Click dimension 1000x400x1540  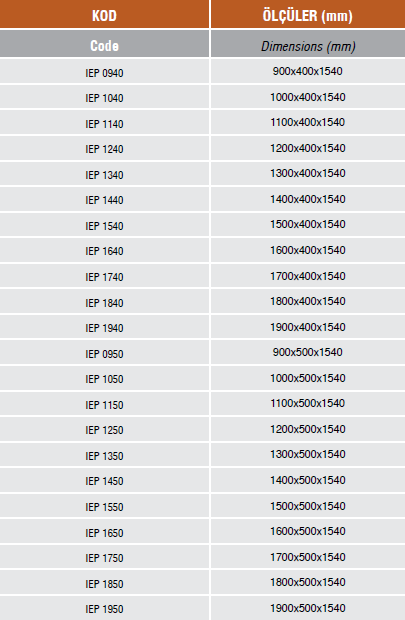308,97
